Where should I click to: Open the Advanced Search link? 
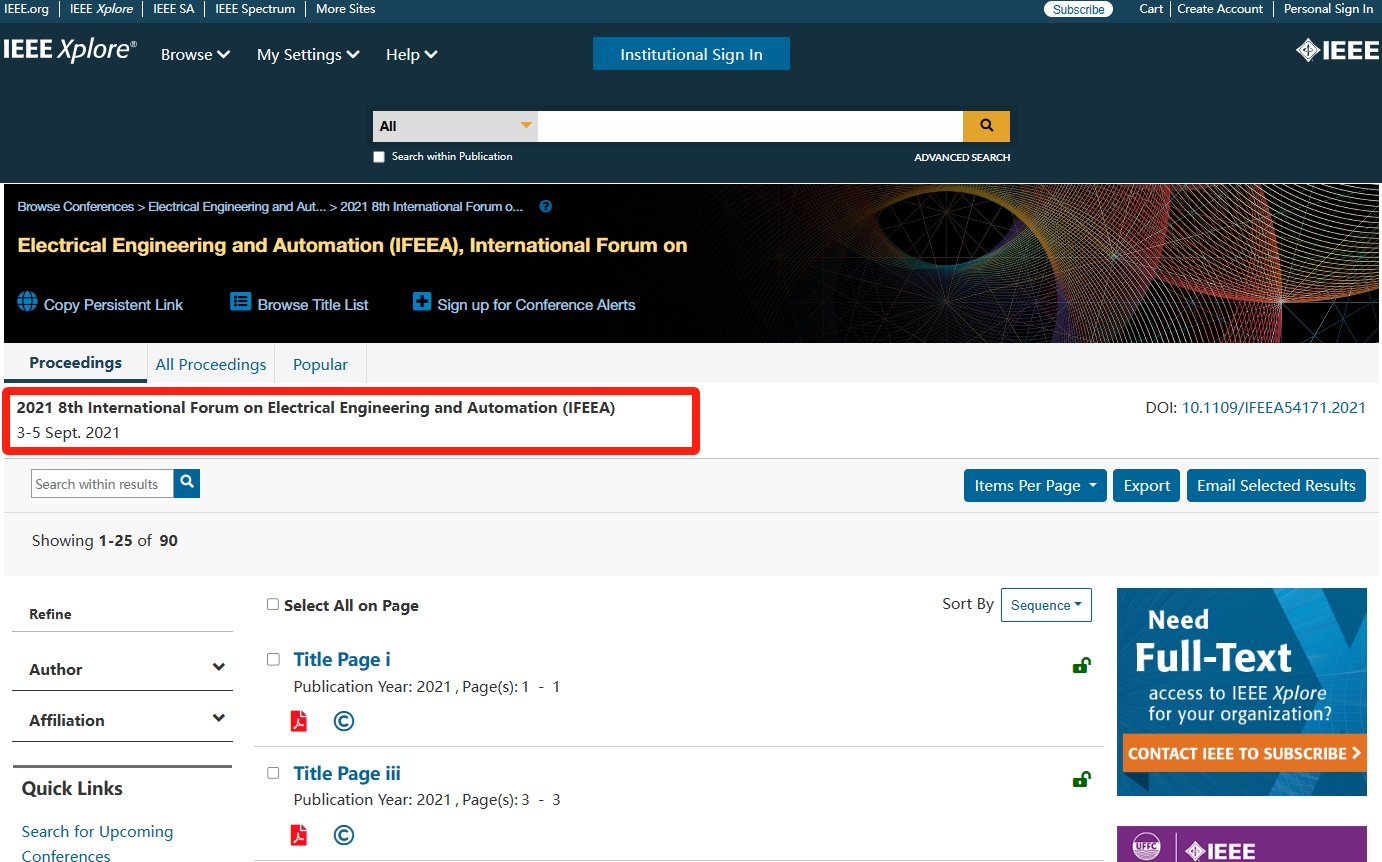coord(962,157)
